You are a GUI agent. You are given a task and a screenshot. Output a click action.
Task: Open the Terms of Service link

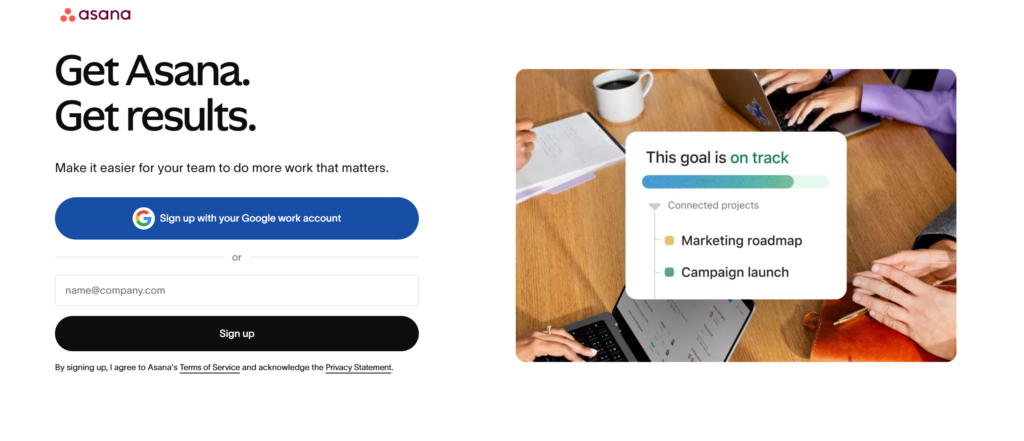[x=210, y=368]
